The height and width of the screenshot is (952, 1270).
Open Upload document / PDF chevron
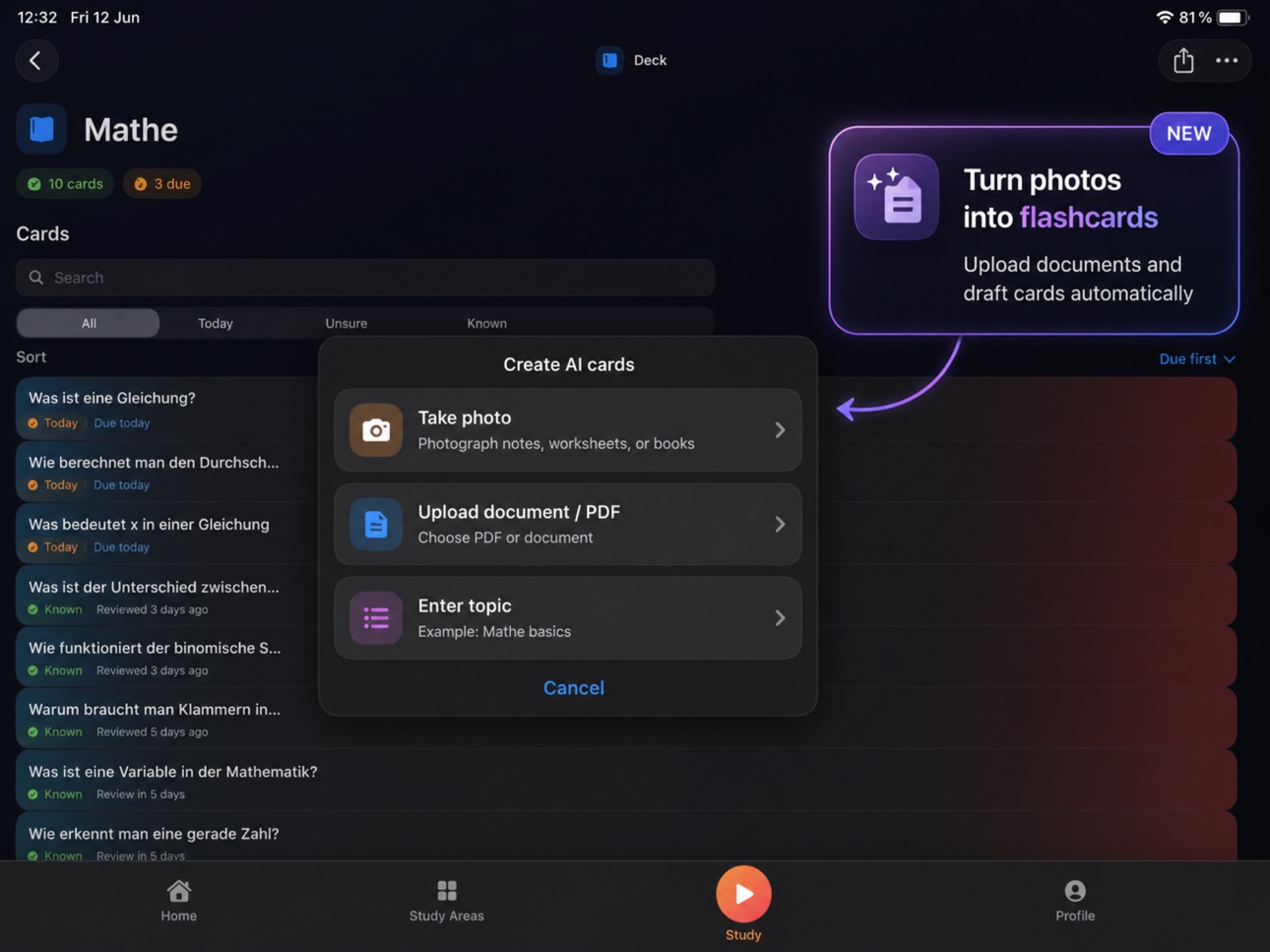[780, 524]
